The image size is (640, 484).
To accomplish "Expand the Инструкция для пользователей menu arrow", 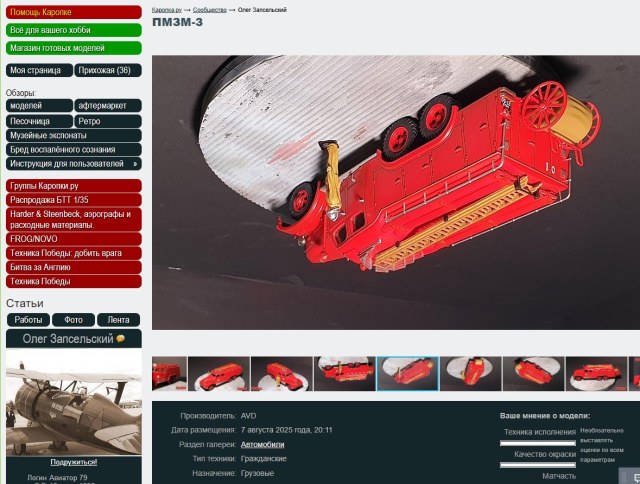I will [x=135, y=163].
